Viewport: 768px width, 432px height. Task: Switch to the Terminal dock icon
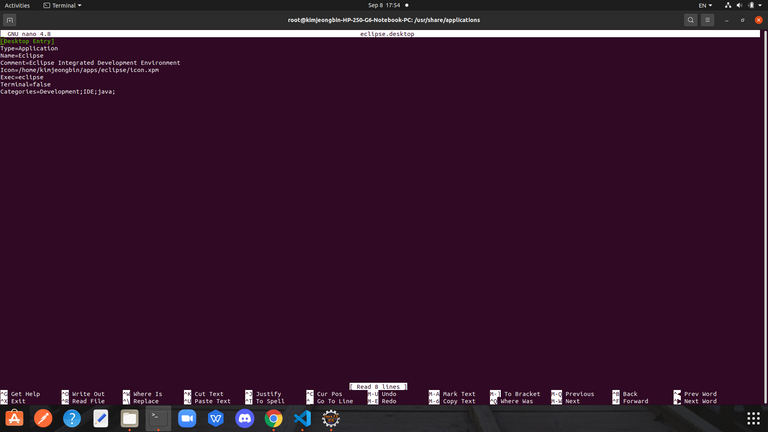158,418
